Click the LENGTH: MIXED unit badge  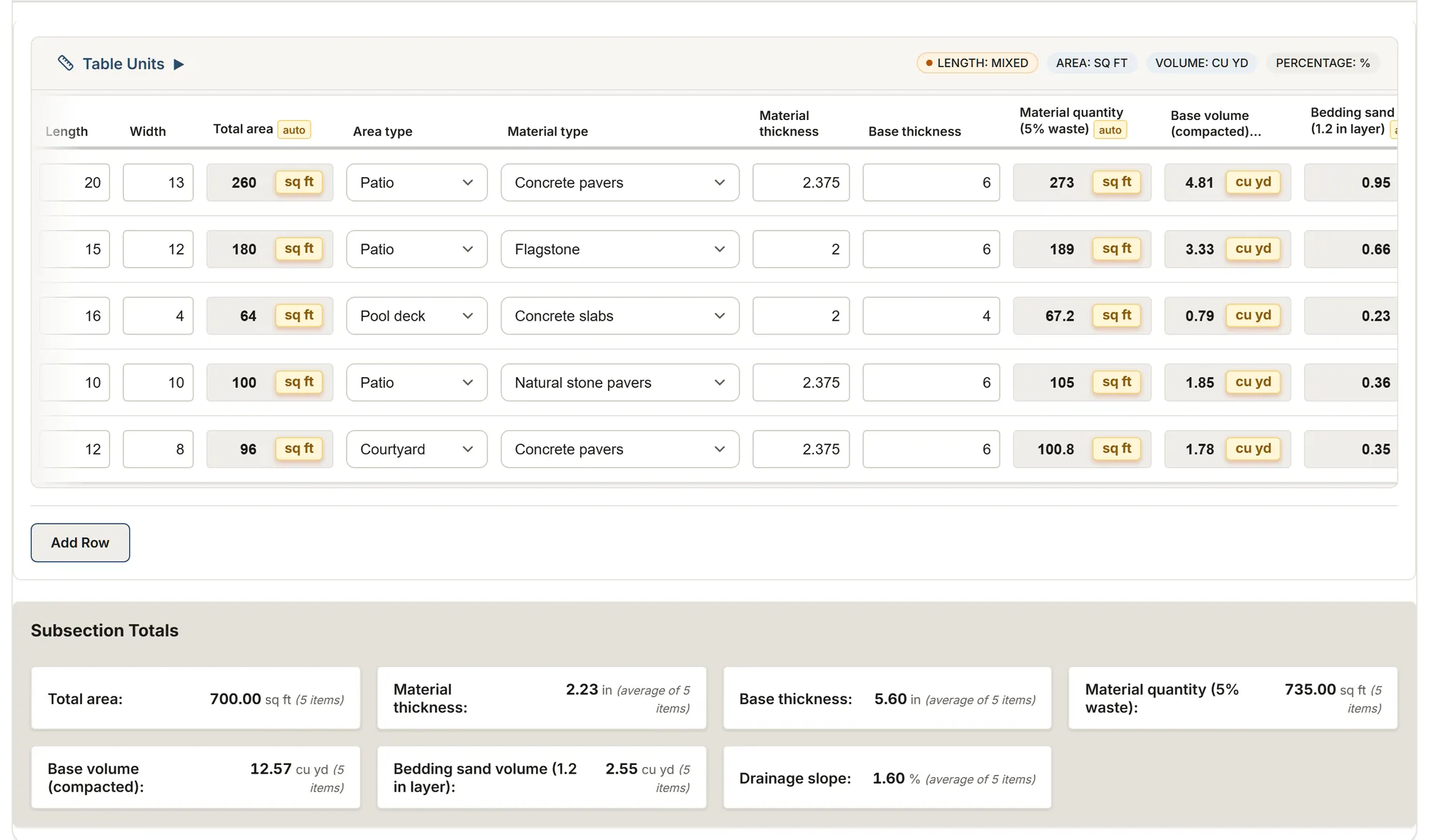pos(977,63)
